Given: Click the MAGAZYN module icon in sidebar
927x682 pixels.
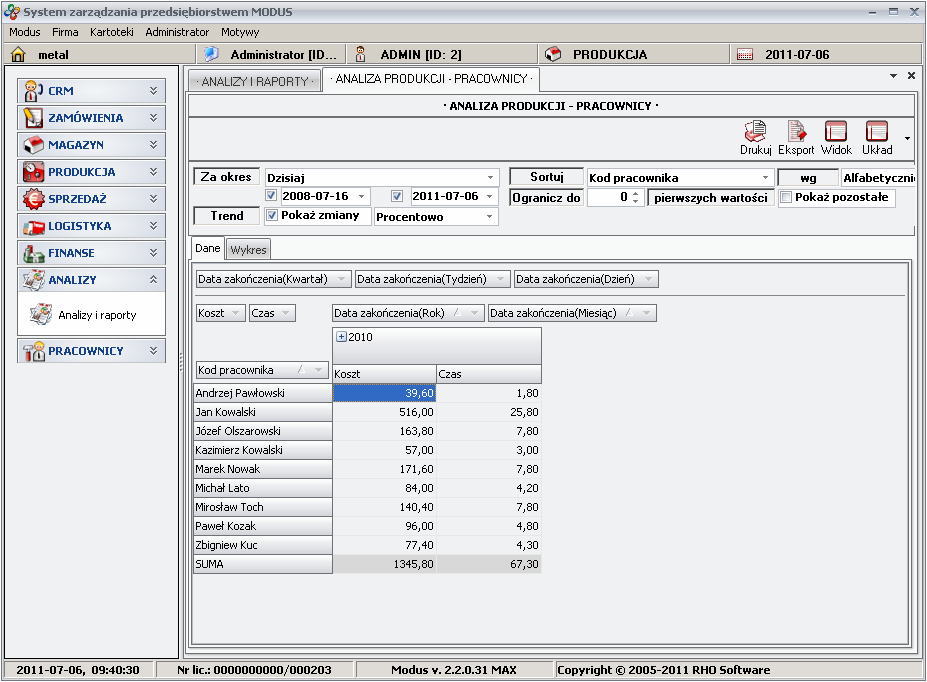Looking at the screenshot, I should (34, 145).
